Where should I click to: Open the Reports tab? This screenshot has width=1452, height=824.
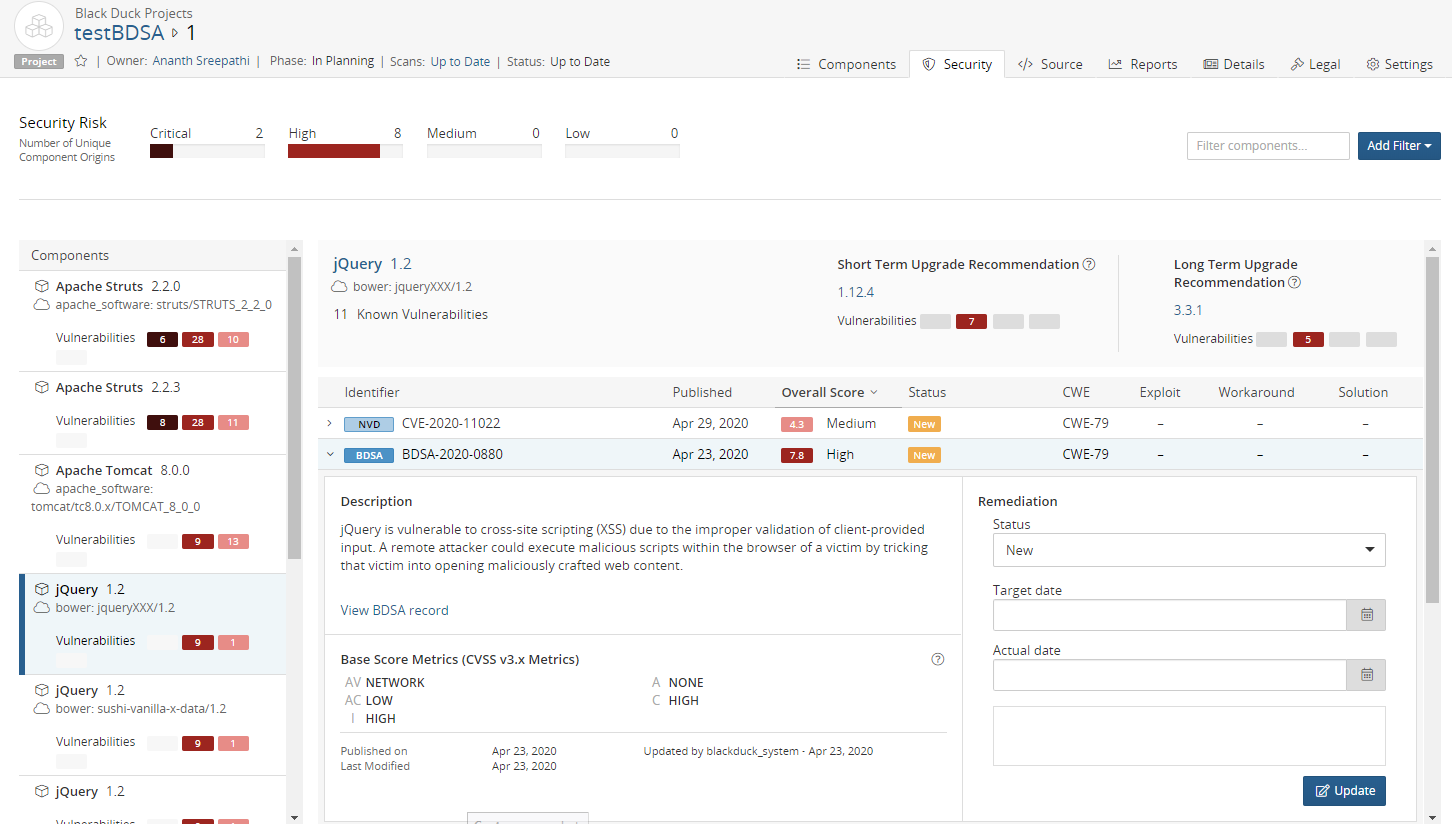coord(1143,64)
